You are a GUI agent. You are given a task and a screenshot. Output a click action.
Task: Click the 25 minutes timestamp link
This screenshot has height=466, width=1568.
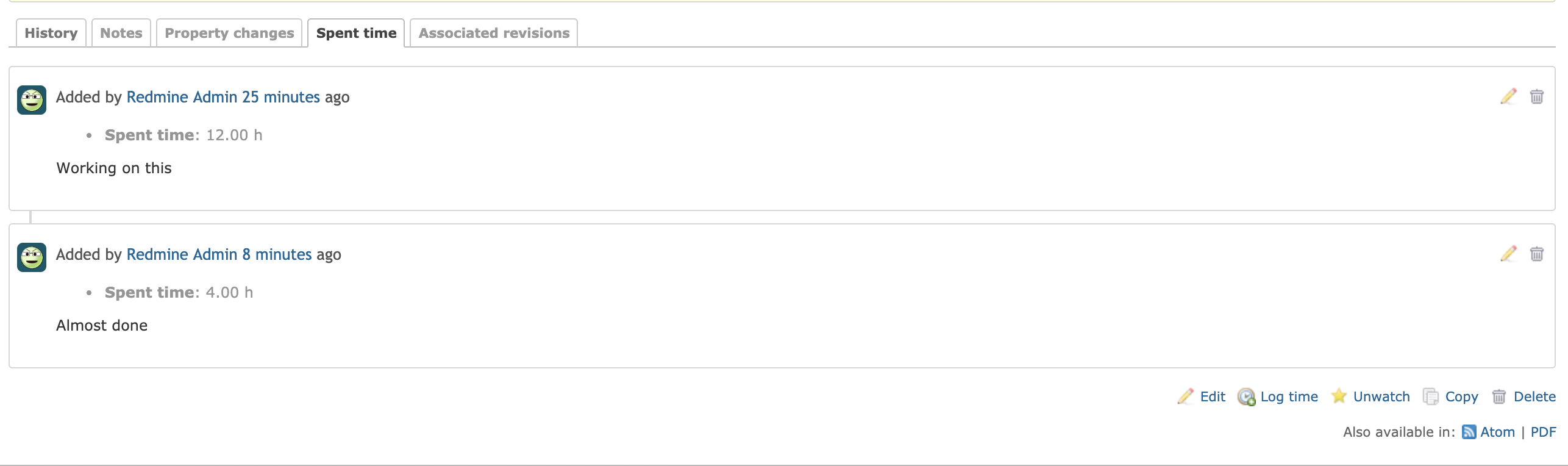pos(281,97)
